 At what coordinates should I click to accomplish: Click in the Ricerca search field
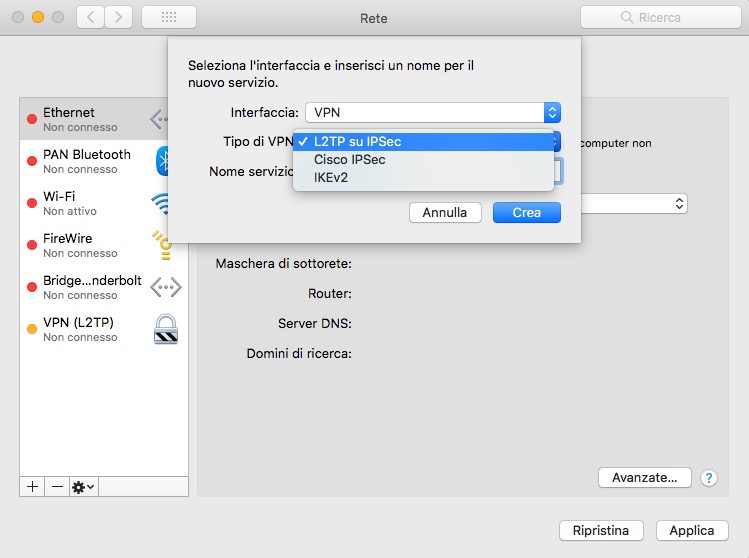pyautogui.click(x=659, y=17)
